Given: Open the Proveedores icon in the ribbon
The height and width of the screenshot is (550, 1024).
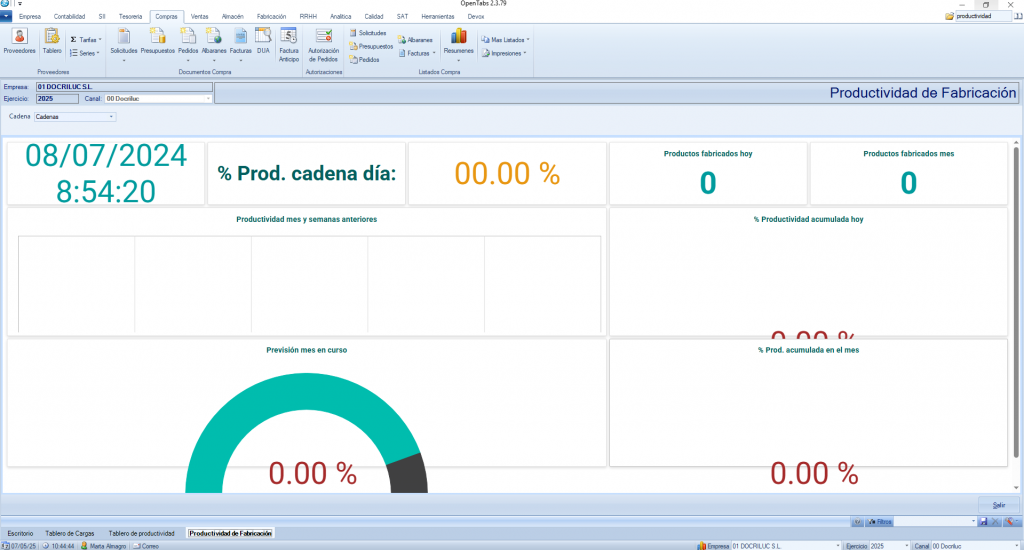Looking at the screenshot, I should coord(19,41).
